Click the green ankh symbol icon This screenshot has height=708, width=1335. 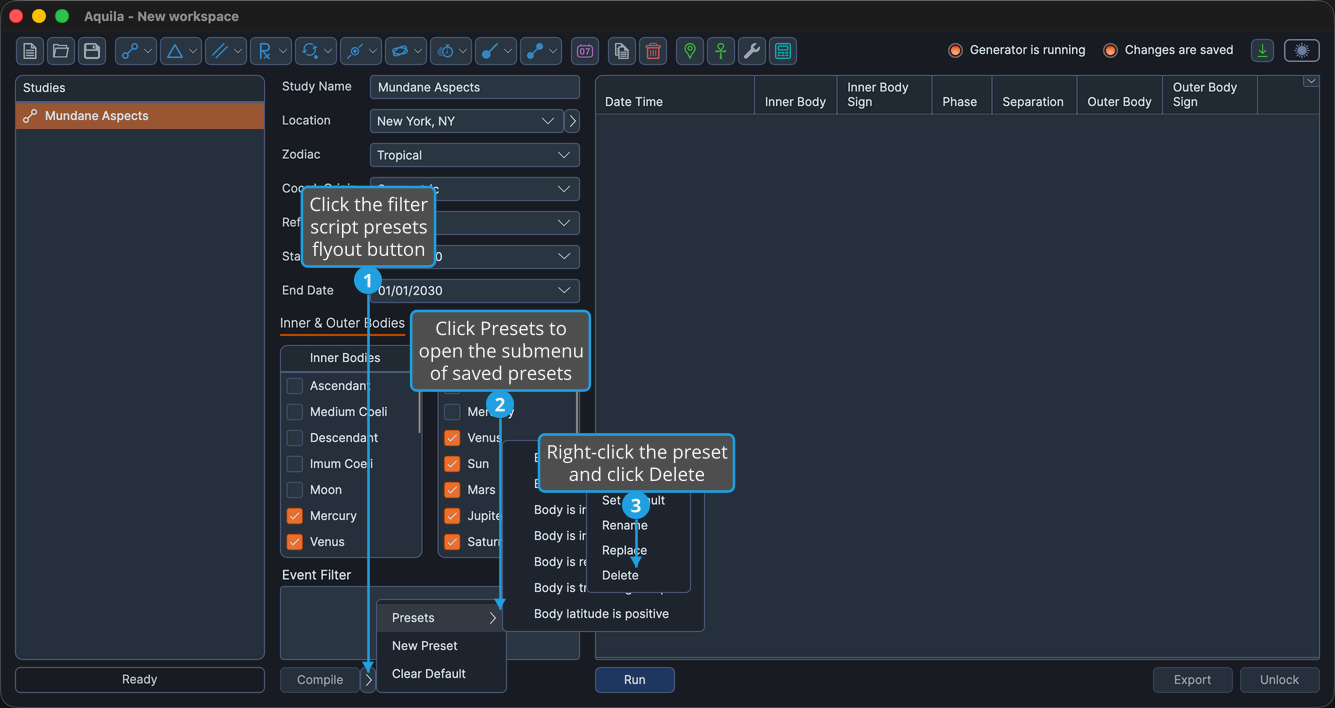(721, 51)
